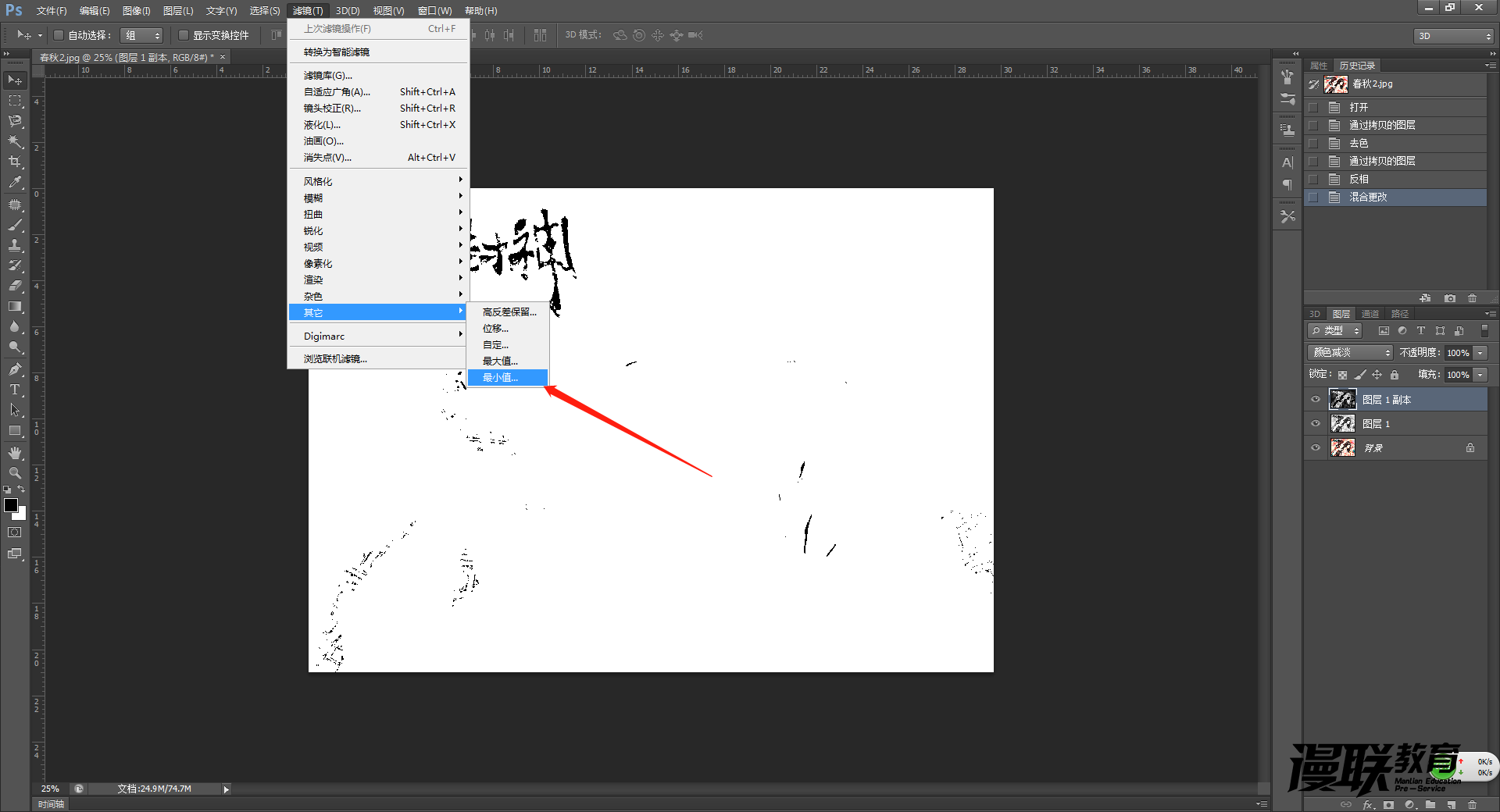The height and width of the screenshot is (812, 1500).
Task: Select the Gradient tool
Action: click(x=15, y=306)
